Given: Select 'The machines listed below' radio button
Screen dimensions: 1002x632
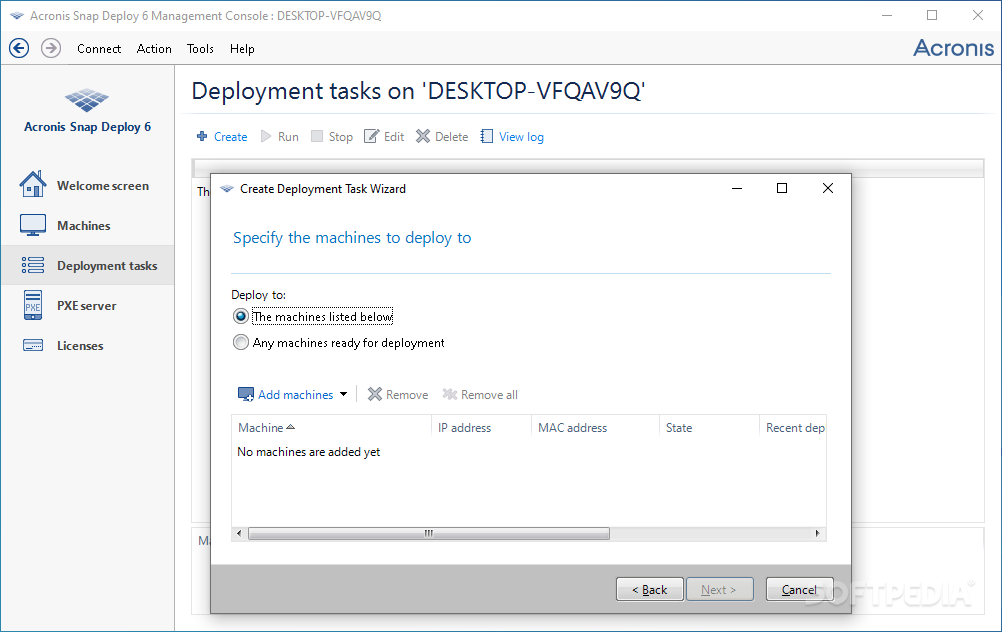Looking at the screenshot, I should 241,316.
